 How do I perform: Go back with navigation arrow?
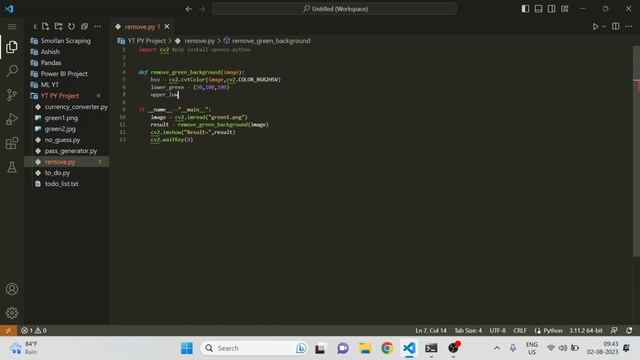tap(189, 9)
